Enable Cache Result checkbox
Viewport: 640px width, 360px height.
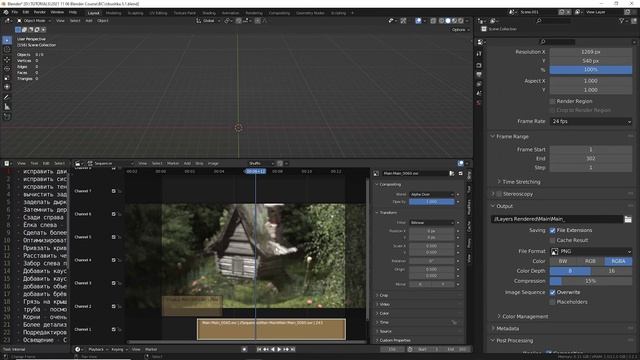pos(552,240)
